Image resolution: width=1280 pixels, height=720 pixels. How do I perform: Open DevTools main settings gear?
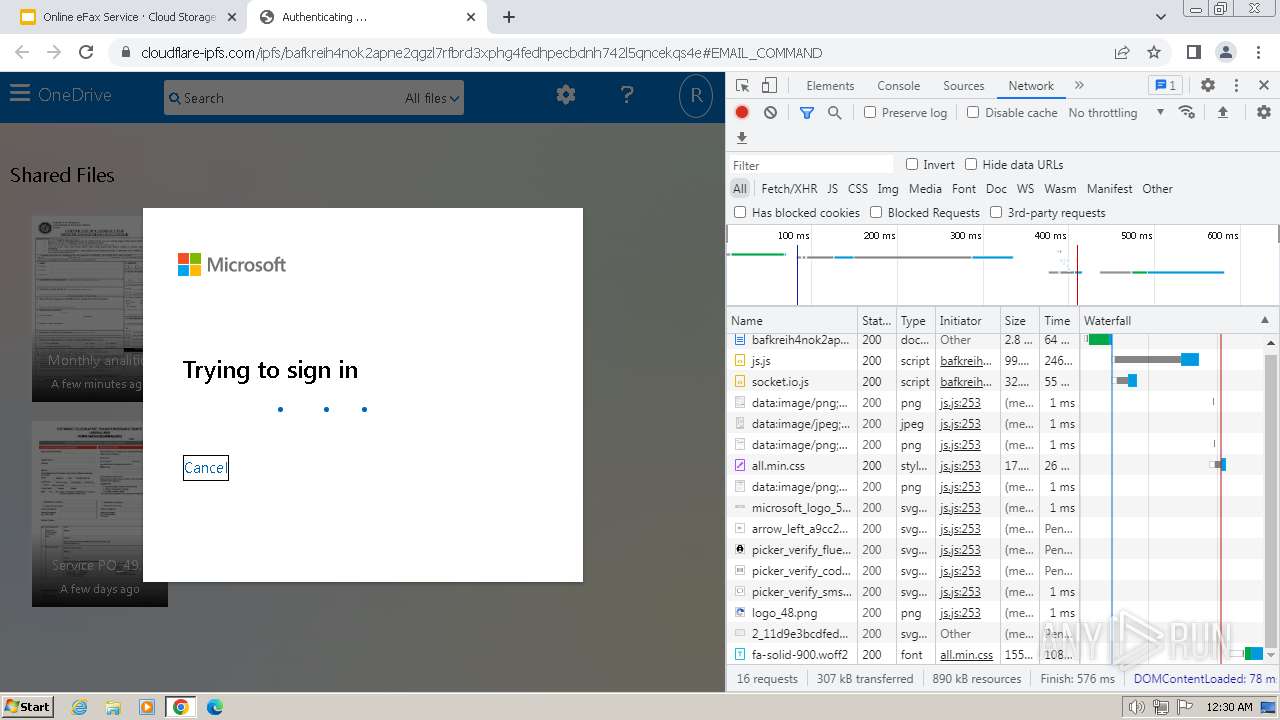1208,86
